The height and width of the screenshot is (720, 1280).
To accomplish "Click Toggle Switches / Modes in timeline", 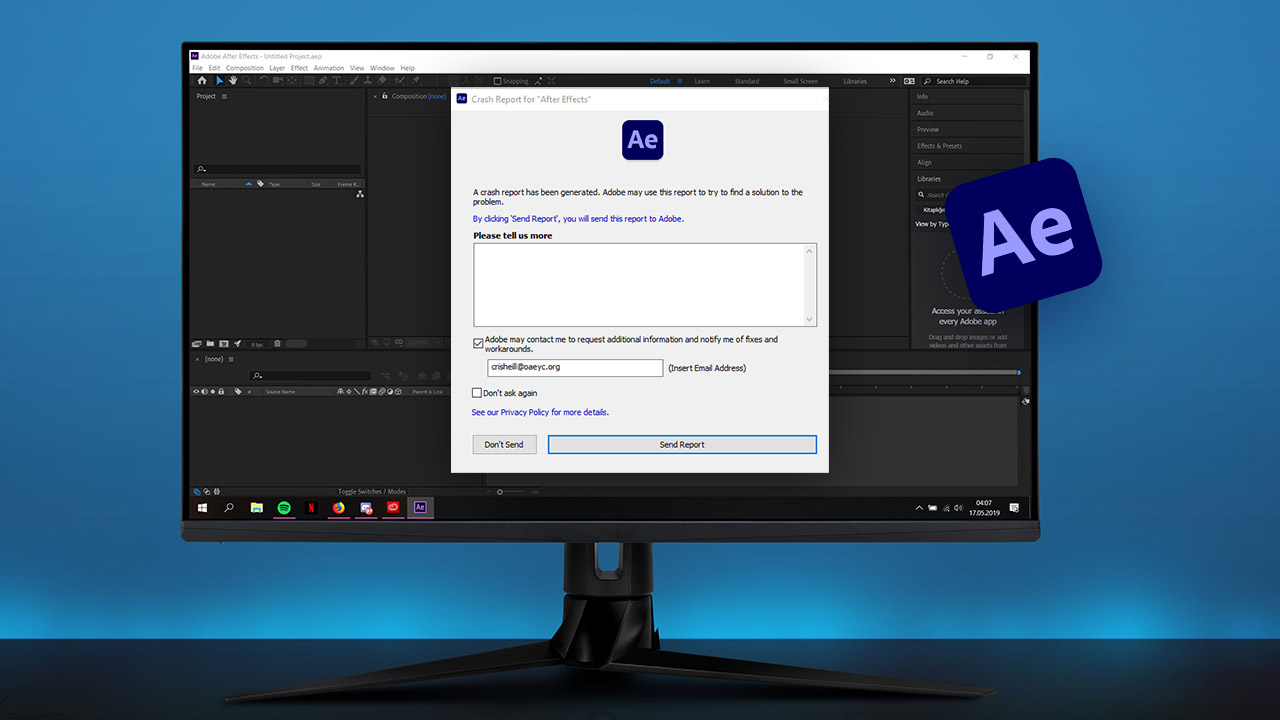I will [372, 492].
